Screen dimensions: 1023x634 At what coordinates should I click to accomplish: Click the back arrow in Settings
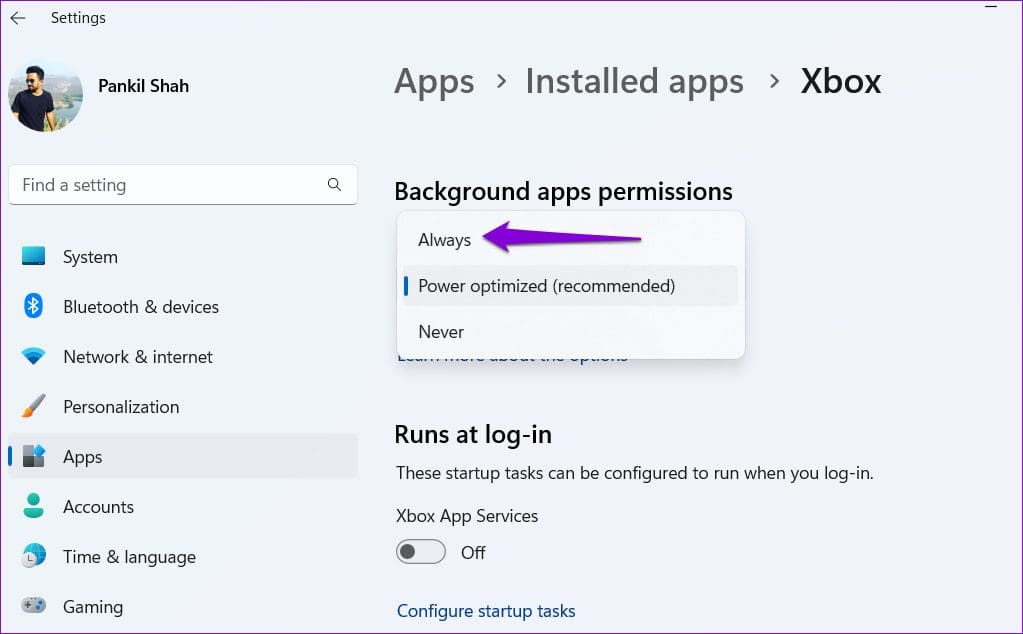click(18, 18)
